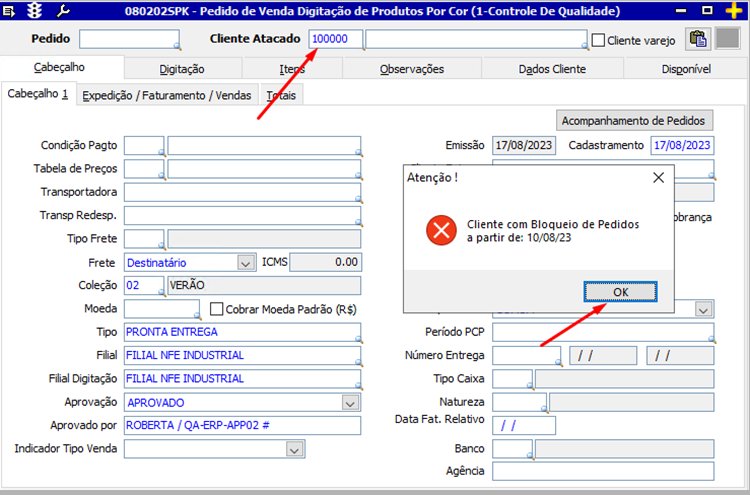Click the gray square button beside clipboard icon
The image size is (750, 495).
(x=728, y=39)
